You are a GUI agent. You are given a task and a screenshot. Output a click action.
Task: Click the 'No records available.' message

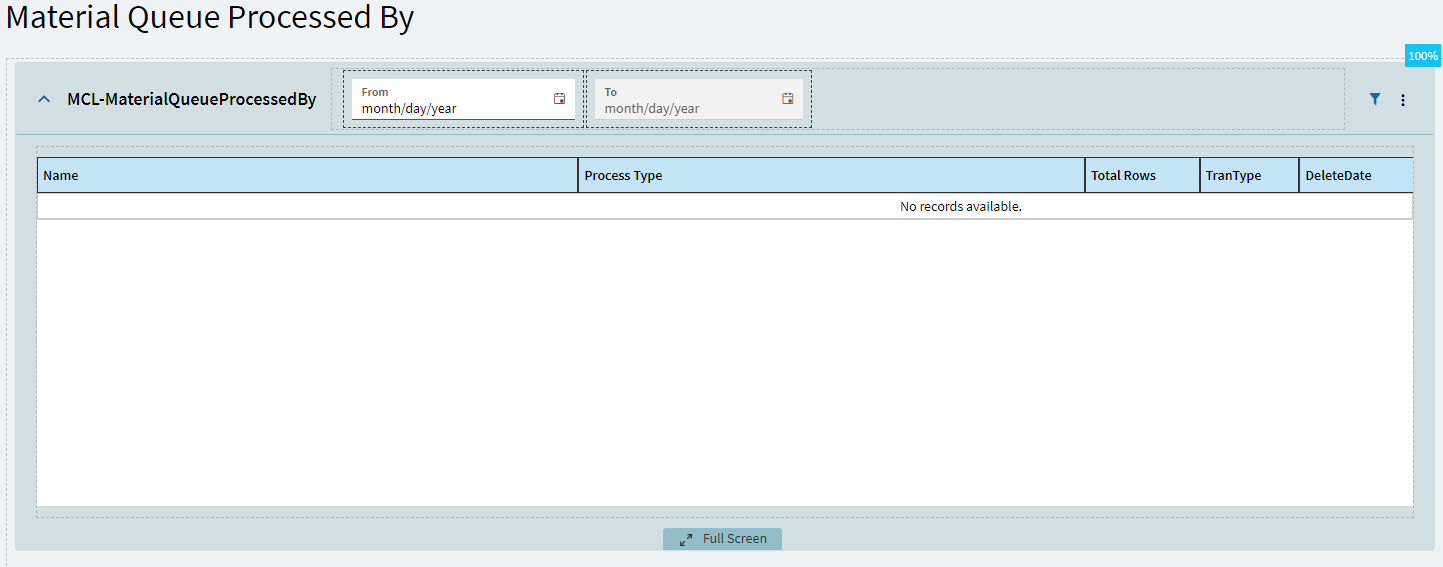[961, 206]
